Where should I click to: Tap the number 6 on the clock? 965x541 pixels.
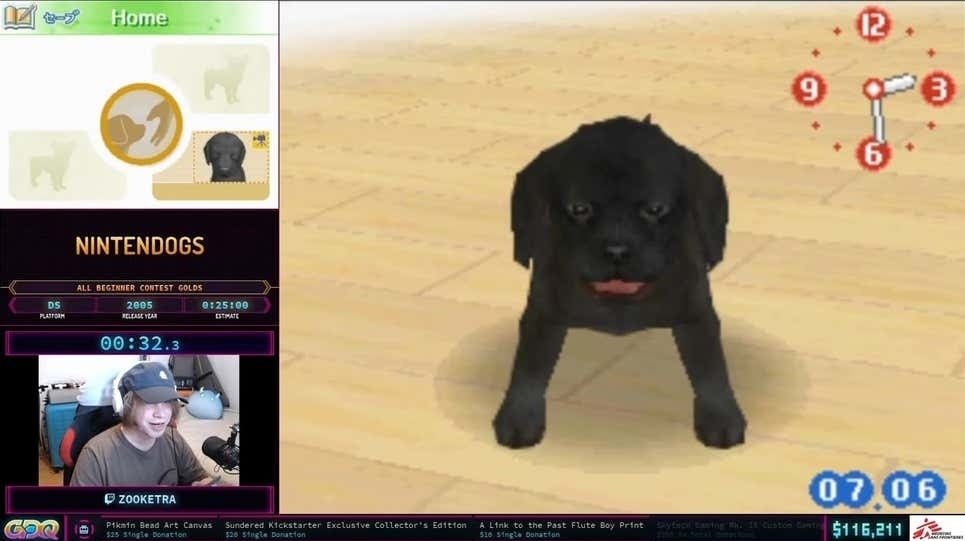(873, 153)
